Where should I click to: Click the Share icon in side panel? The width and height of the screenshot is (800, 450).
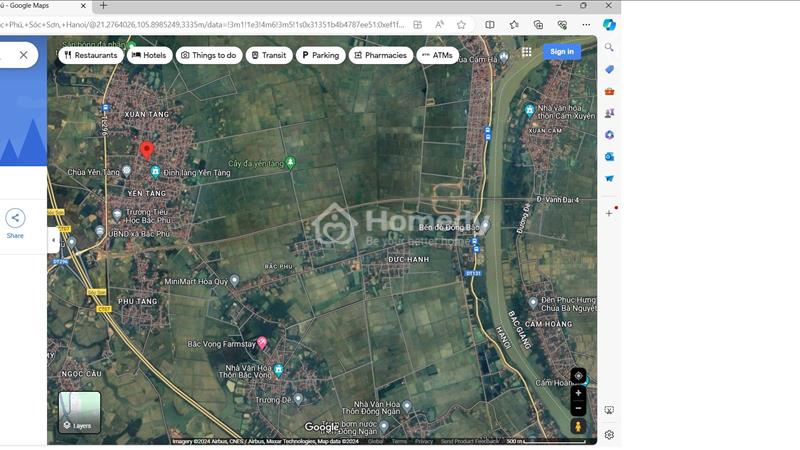coord(15,218)
